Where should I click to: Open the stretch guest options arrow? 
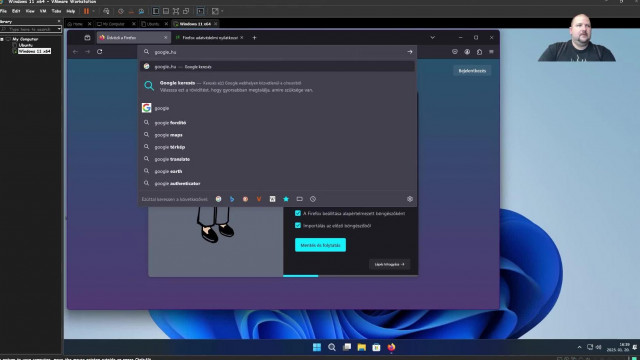pos(222,11)
